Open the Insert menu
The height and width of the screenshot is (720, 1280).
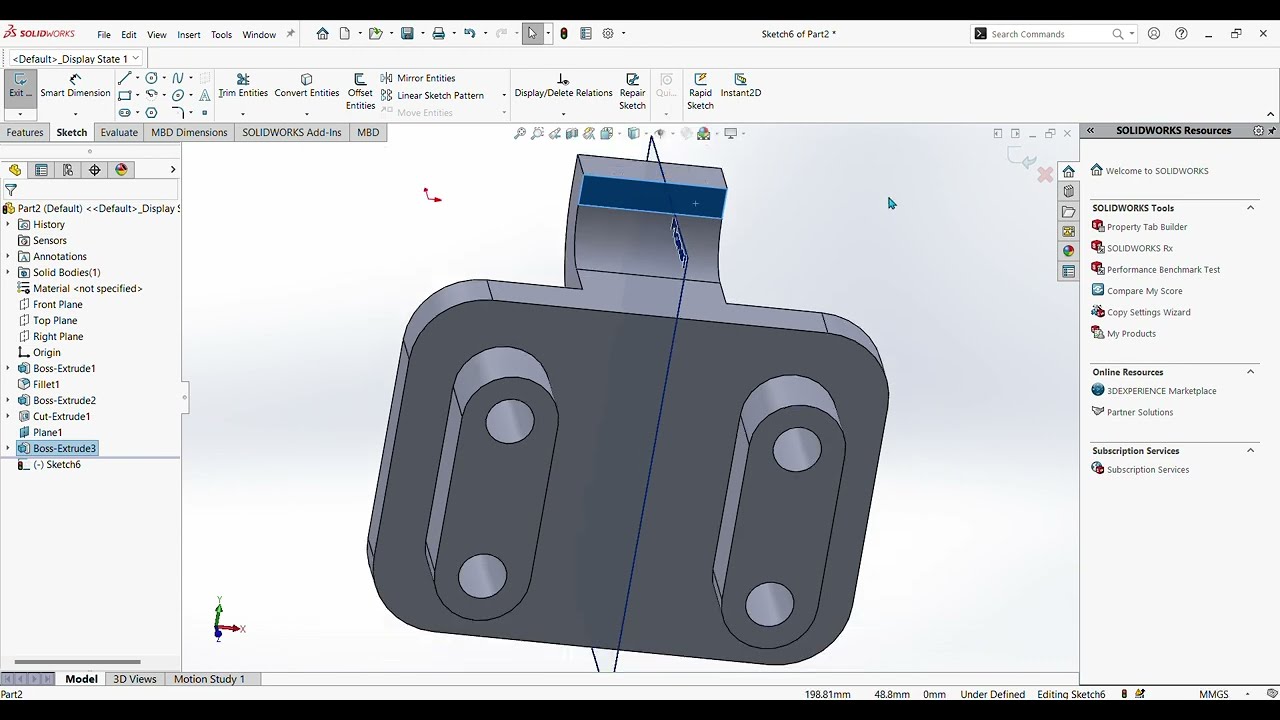click(x=189, y=35)
